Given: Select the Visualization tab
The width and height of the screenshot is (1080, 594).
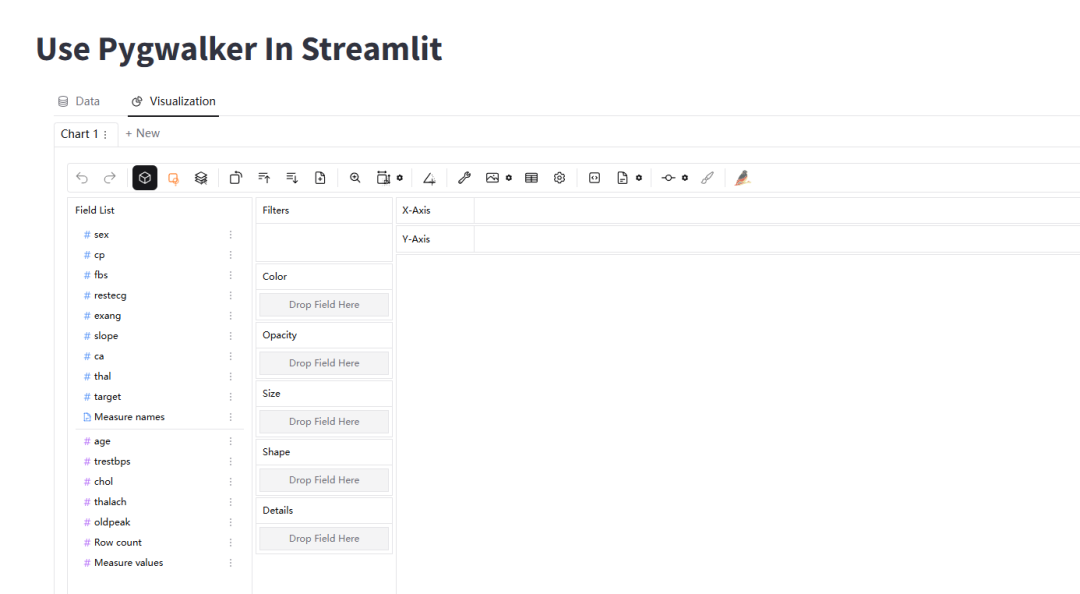Looking at the screenshot, I should (x=174, y=101).
